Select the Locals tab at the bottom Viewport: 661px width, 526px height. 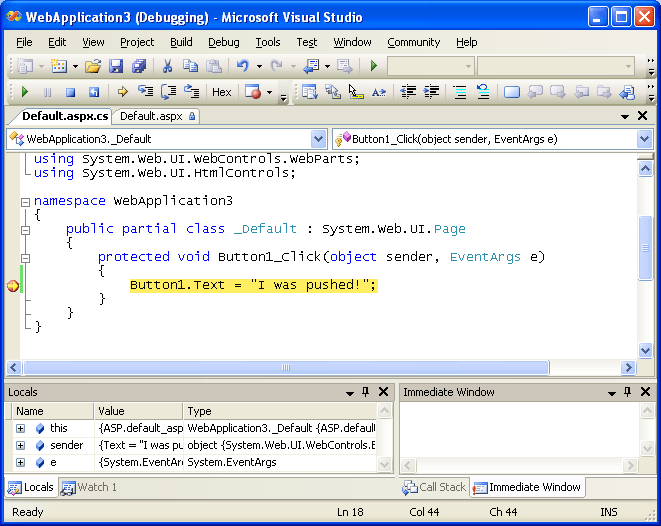point(31,488)
